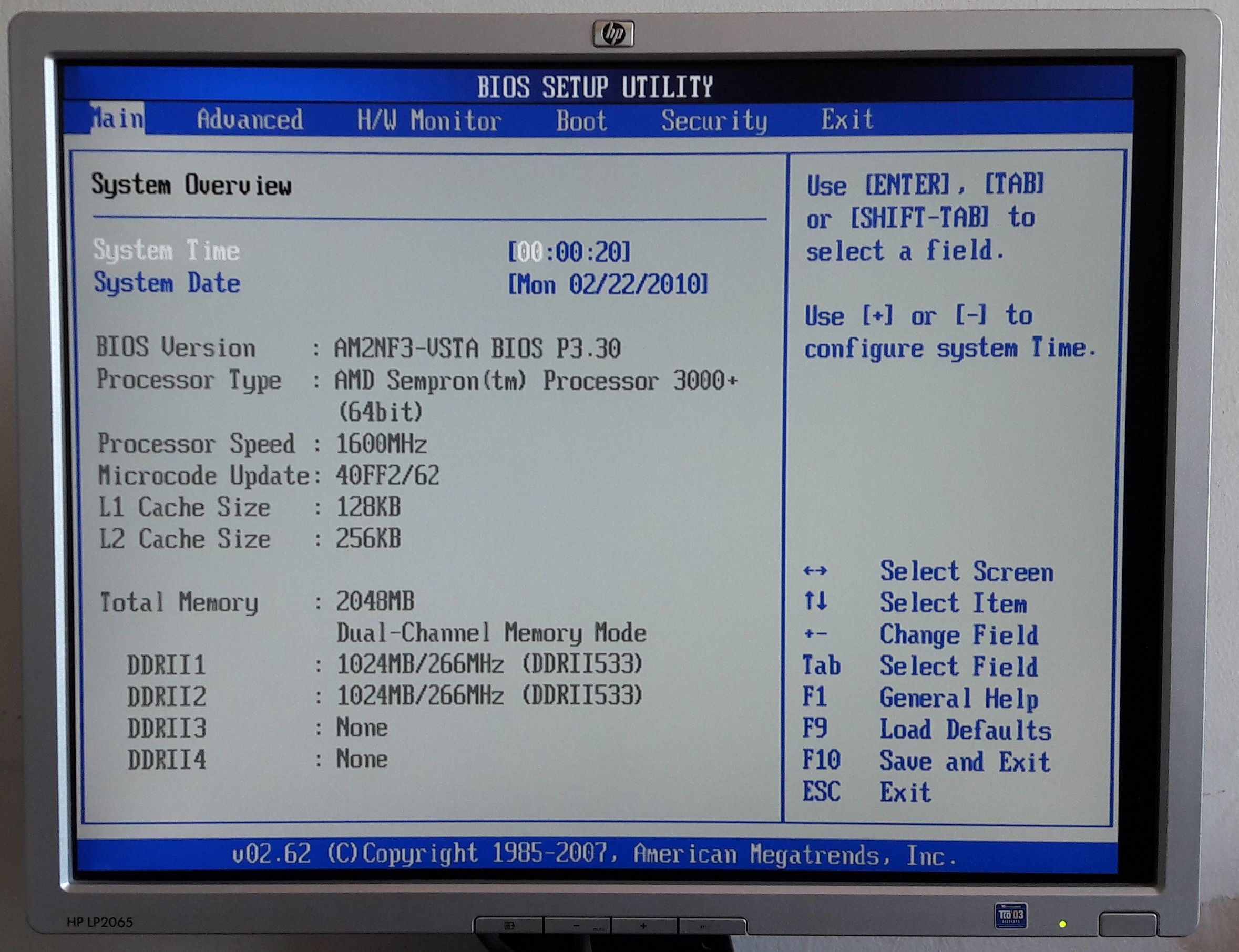Click the System Date label
The width and height of the screenshot is (1239, 952).
[x=167, y=283]
